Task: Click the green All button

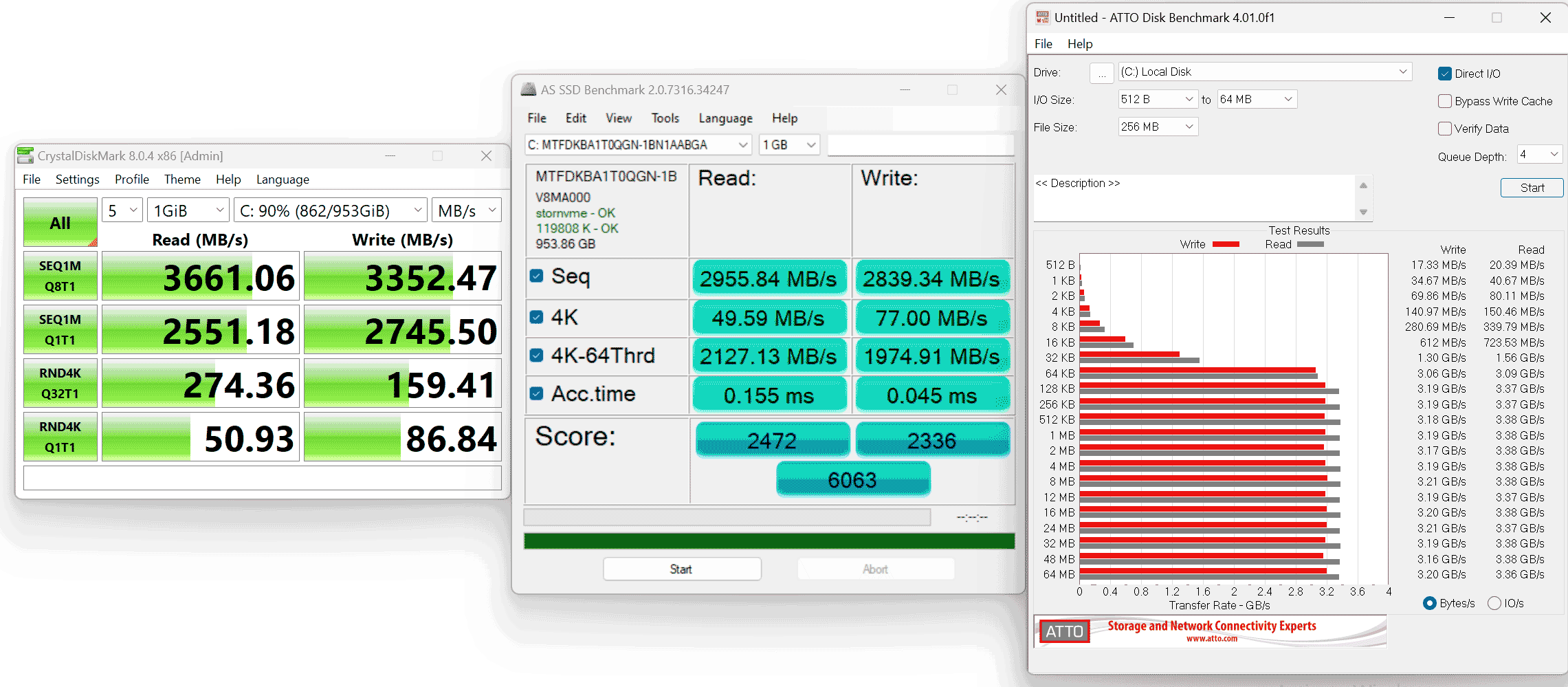Action: (x=60, y=222)
